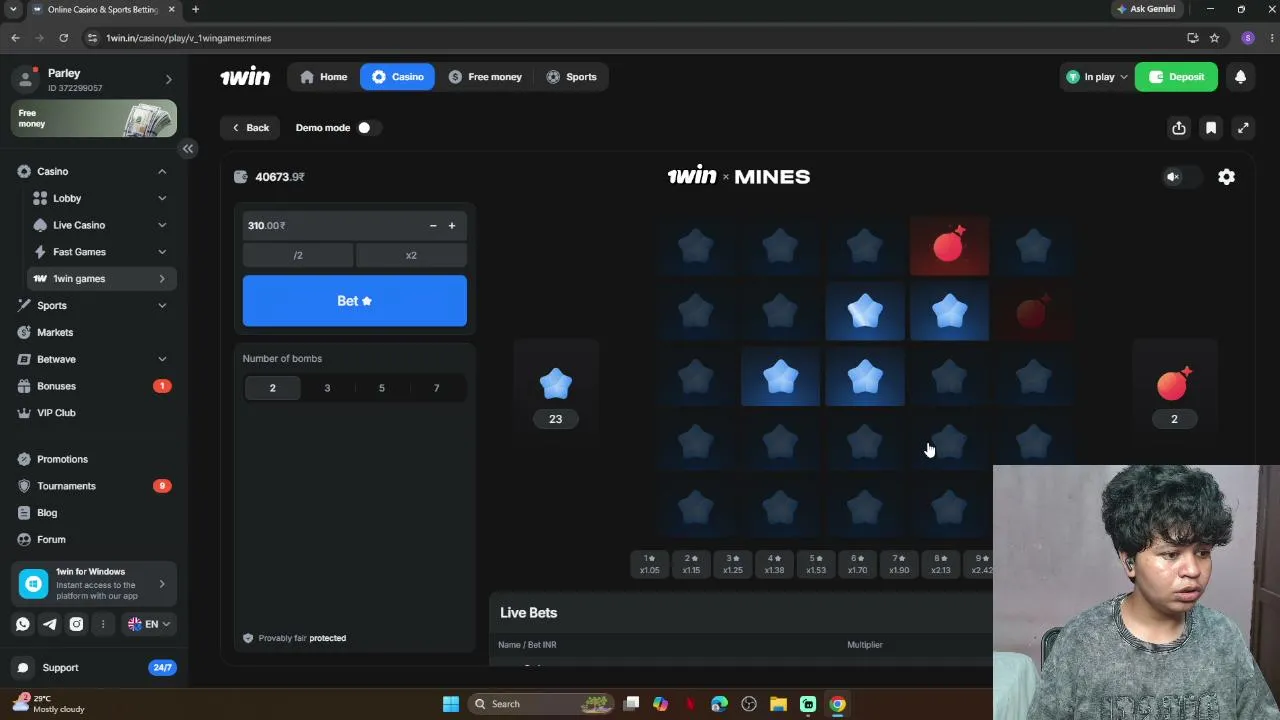Open the Free money tab
Viewport: 1280px width, 720px height.
(486, 77)
